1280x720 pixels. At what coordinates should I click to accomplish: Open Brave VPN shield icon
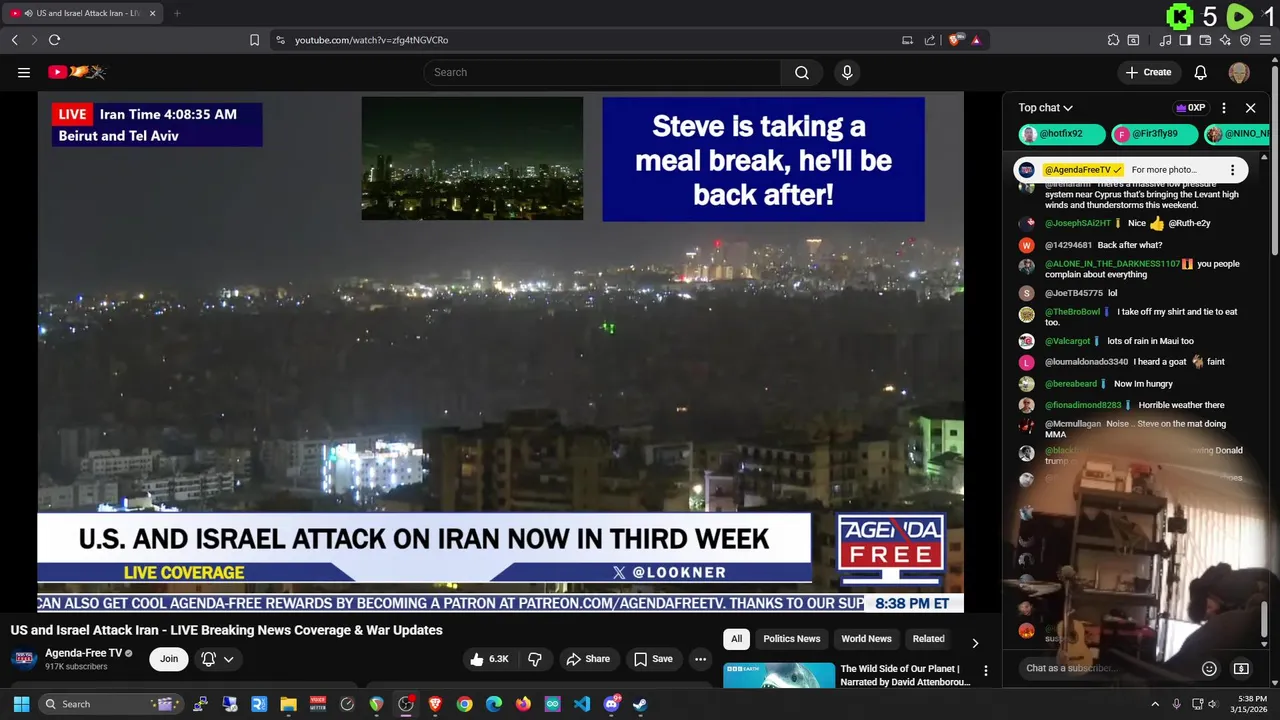[x=1245, y=40]
